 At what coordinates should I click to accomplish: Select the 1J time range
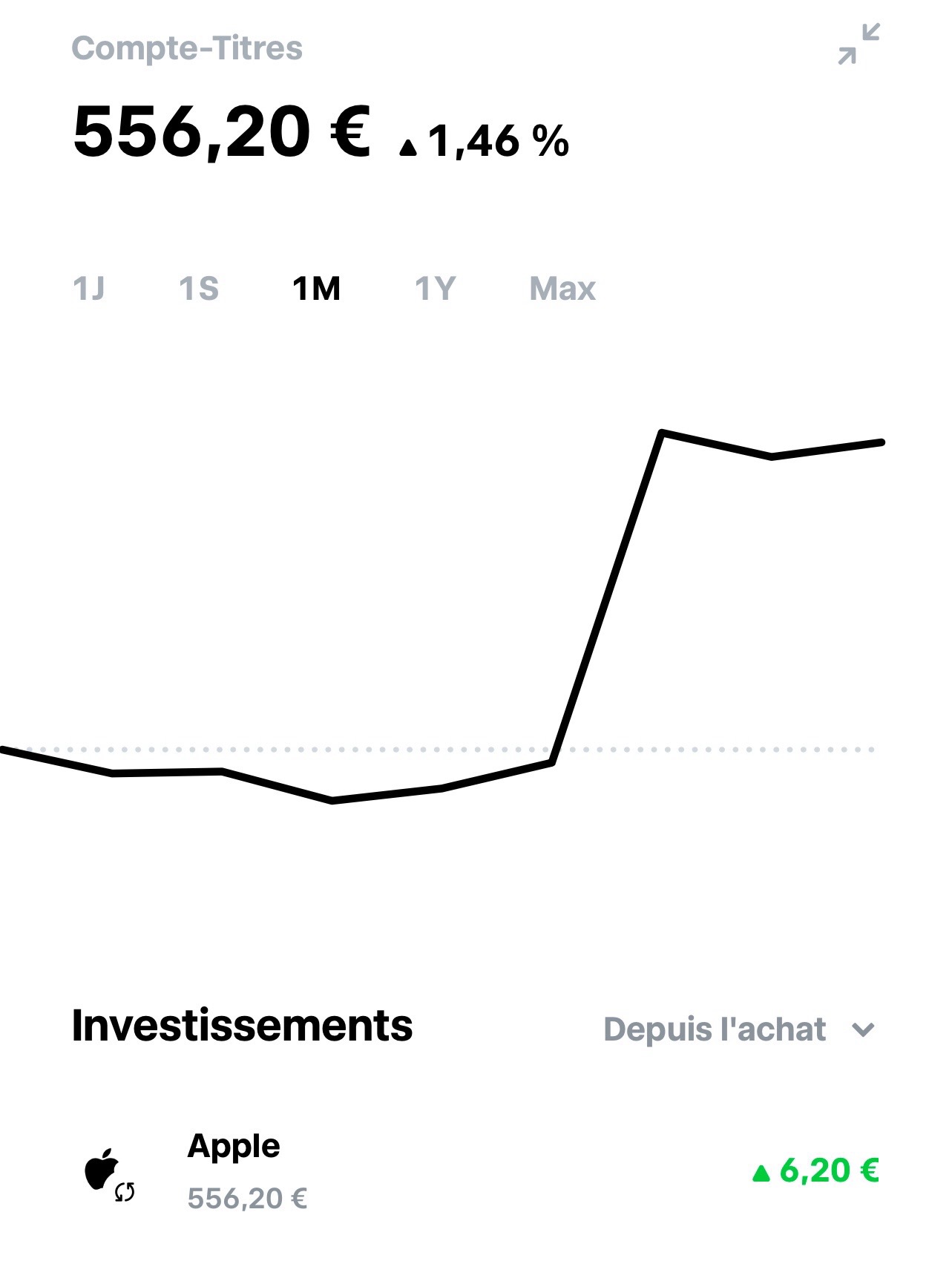(88, 288)
